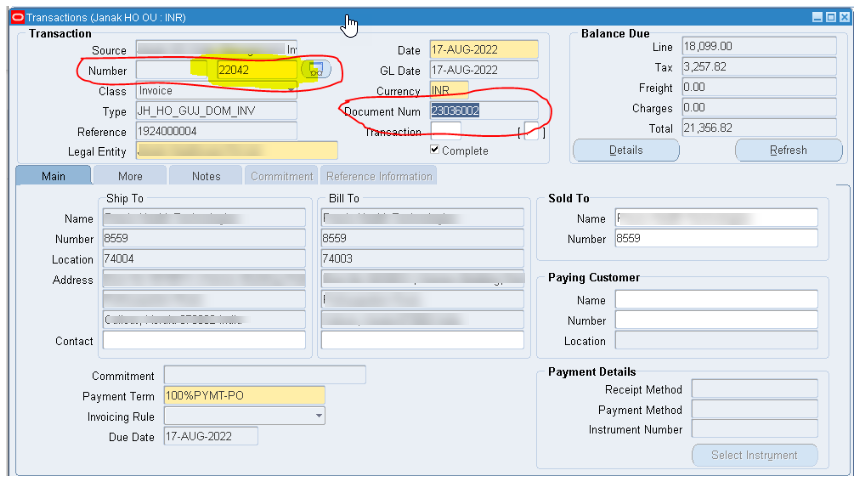The height and width of the screenshot is (480, 855).
Task: Minimize the Transactions window
Action: point(817,17)
